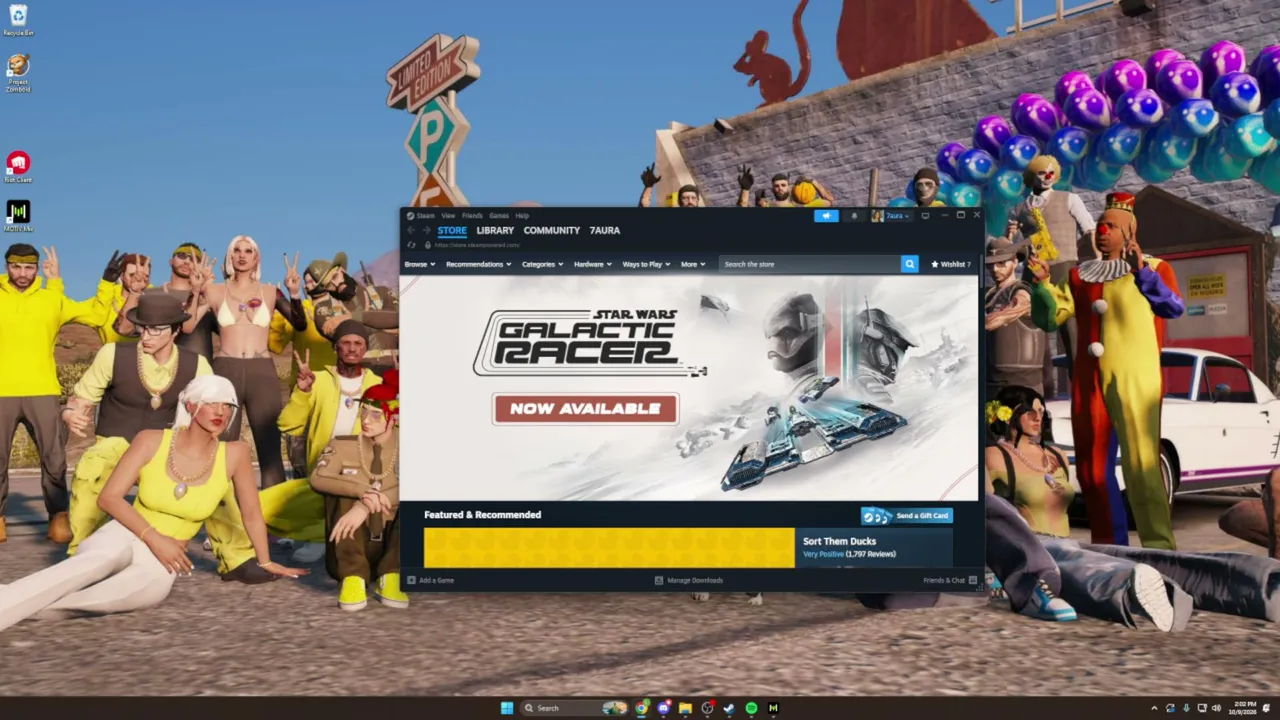Switch Steam to Big Picture mode
Viewport: 1280px width, 720px height.
point(925,215)
